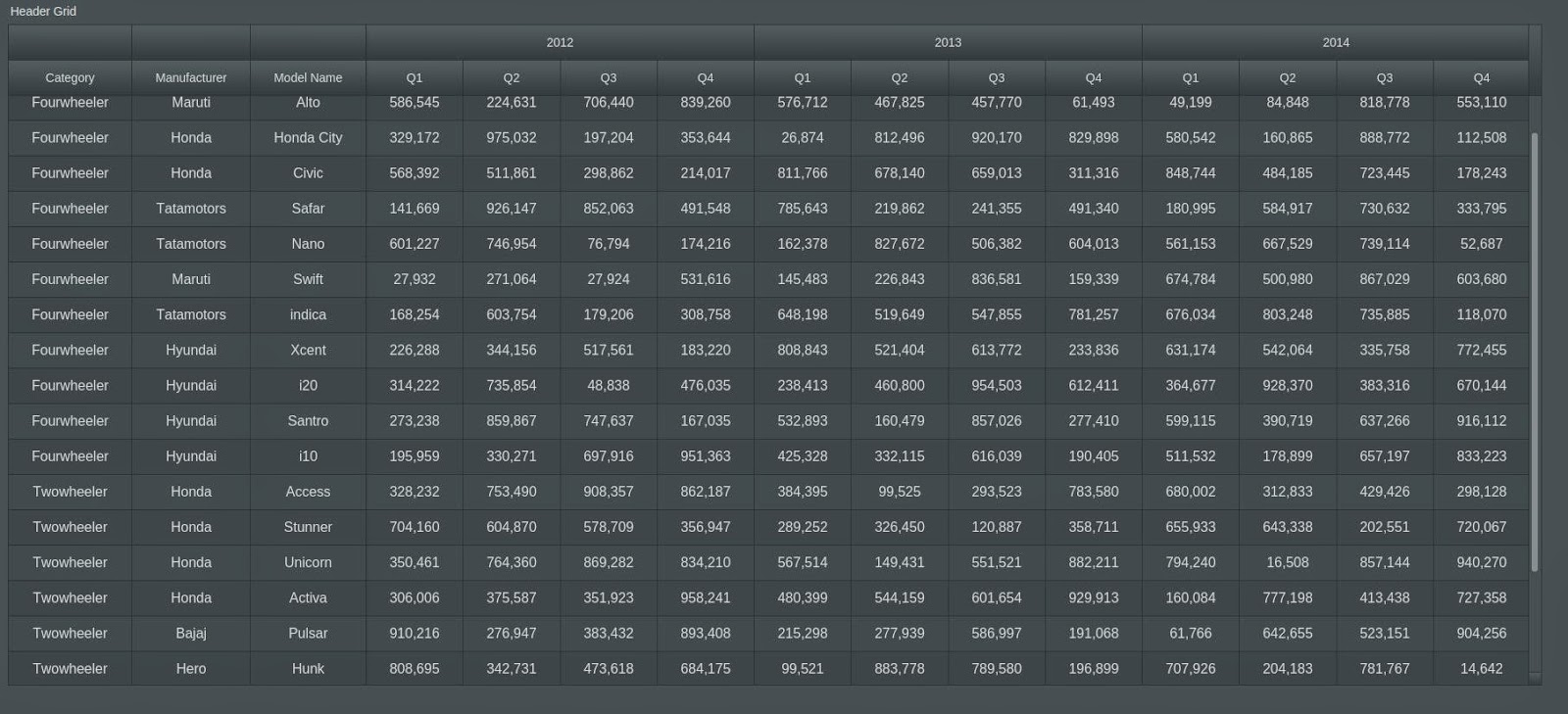Select the Swift model name cell
This screenshot has width=1568, height=714.
(308, 279)
